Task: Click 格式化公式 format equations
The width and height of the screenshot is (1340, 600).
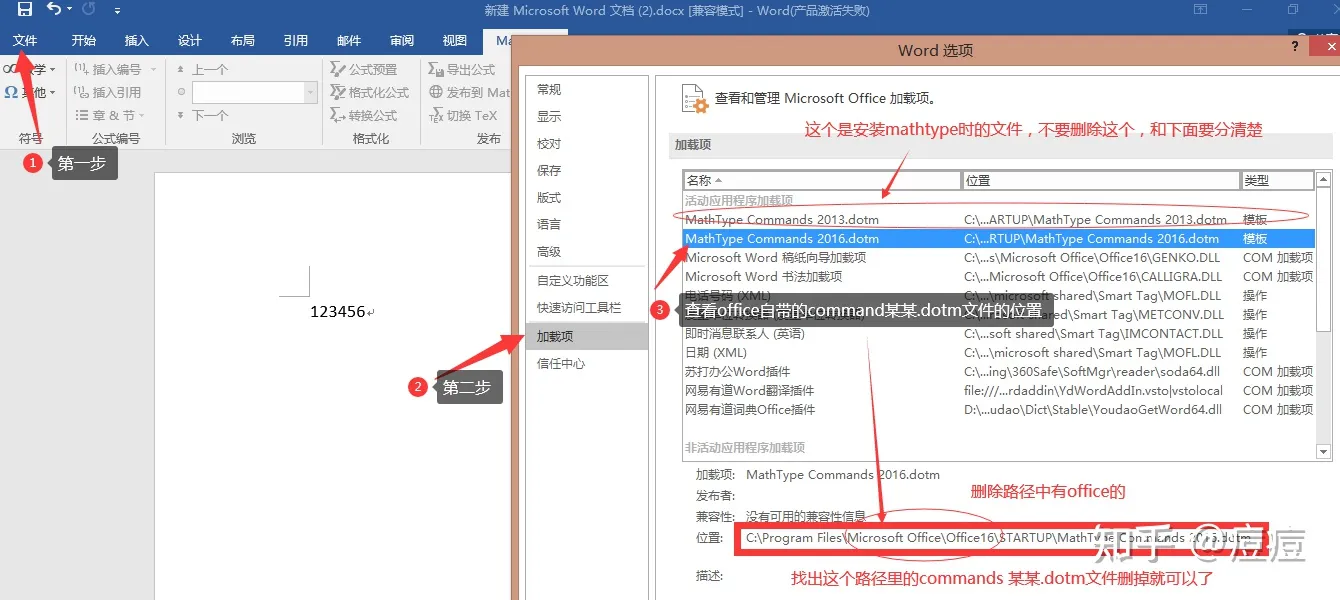Action: [370, 92]
